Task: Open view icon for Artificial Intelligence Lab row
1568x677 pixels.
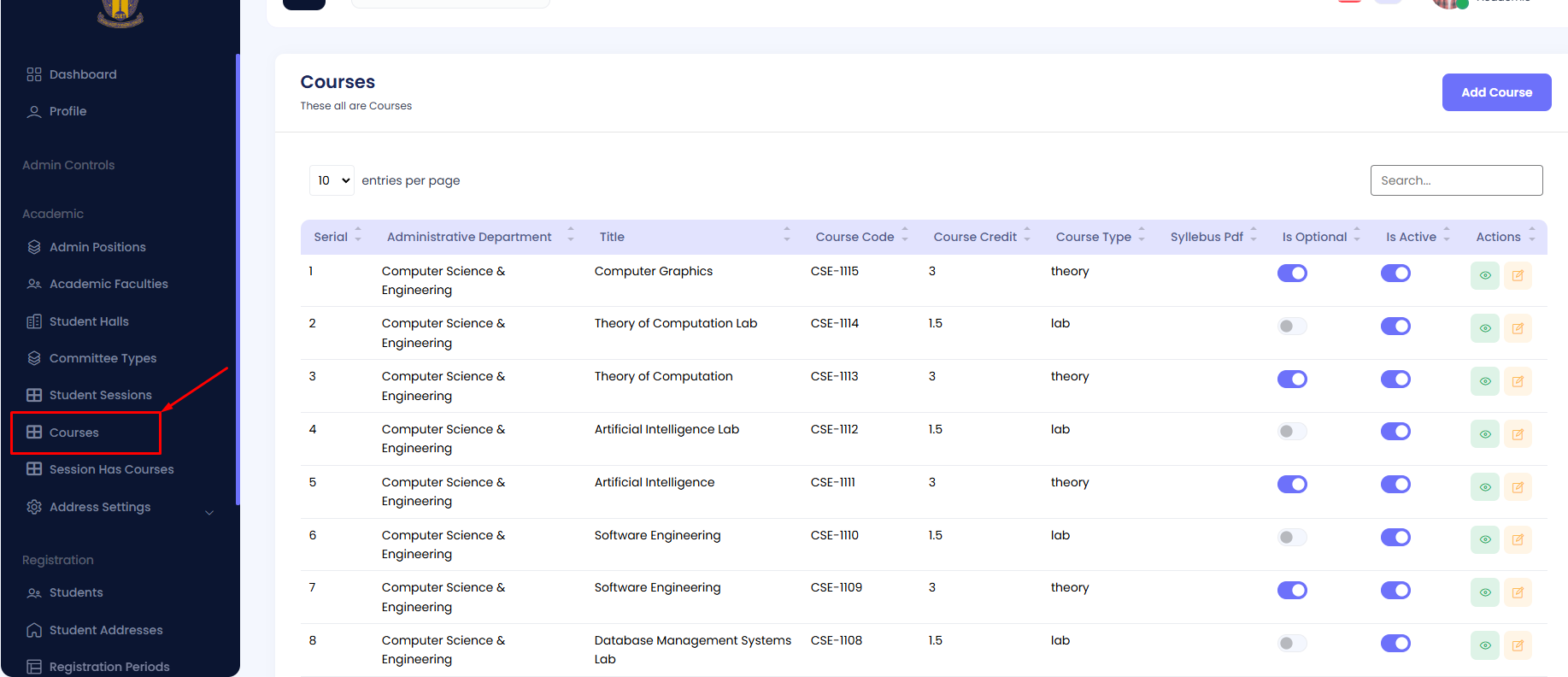Action: pyautogui.click(x=1484, y=434)
